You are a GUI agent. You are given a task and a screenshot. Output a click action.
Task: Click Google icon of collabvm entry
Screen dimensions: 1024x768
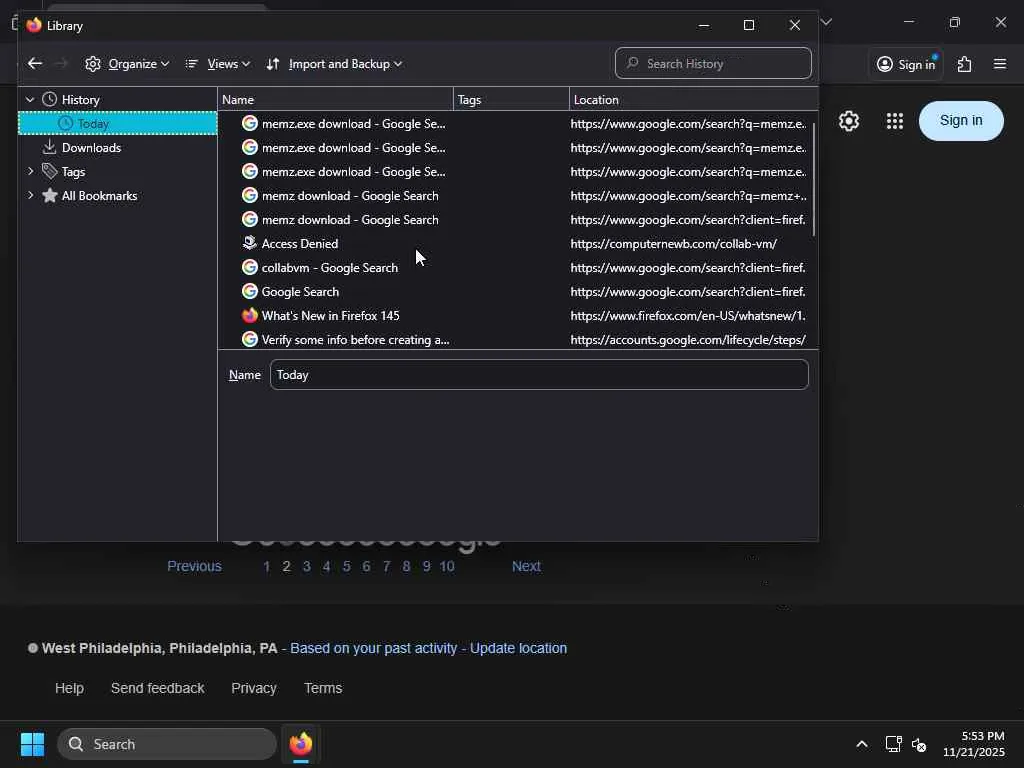(249, 267)
